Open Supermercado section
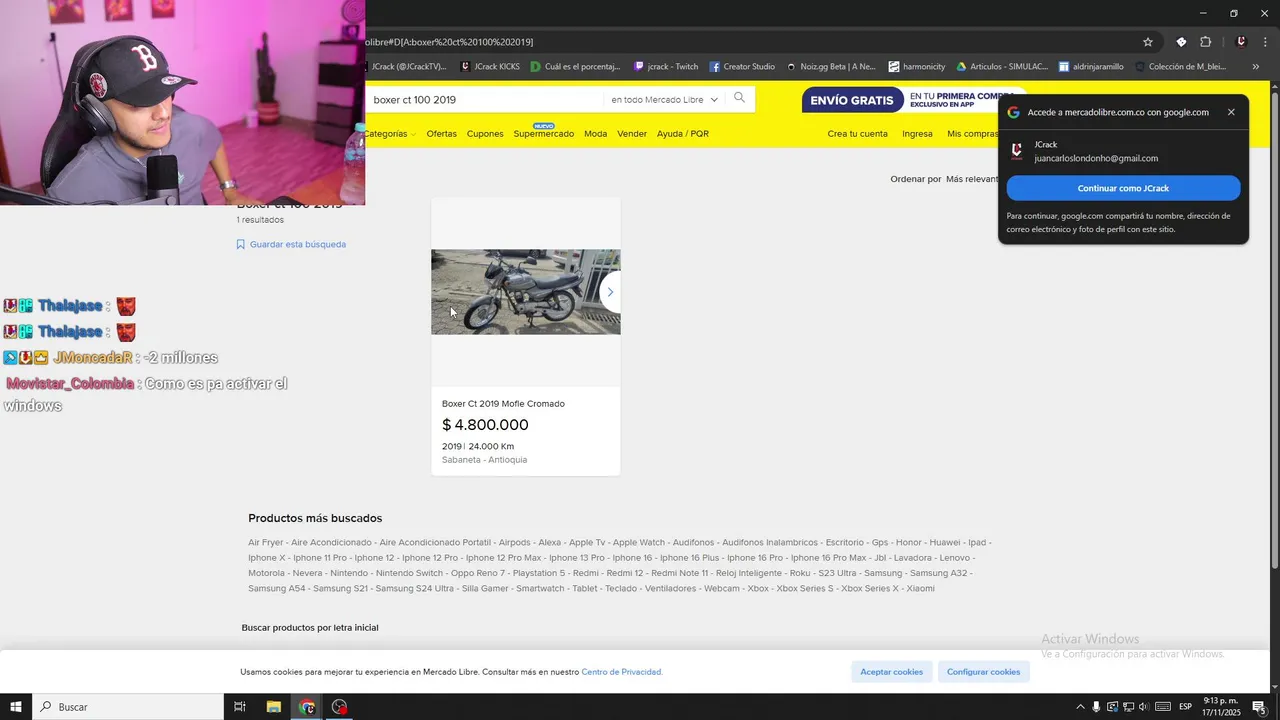This screenshot has height=720, width=1280. click(x=544, y=134)
